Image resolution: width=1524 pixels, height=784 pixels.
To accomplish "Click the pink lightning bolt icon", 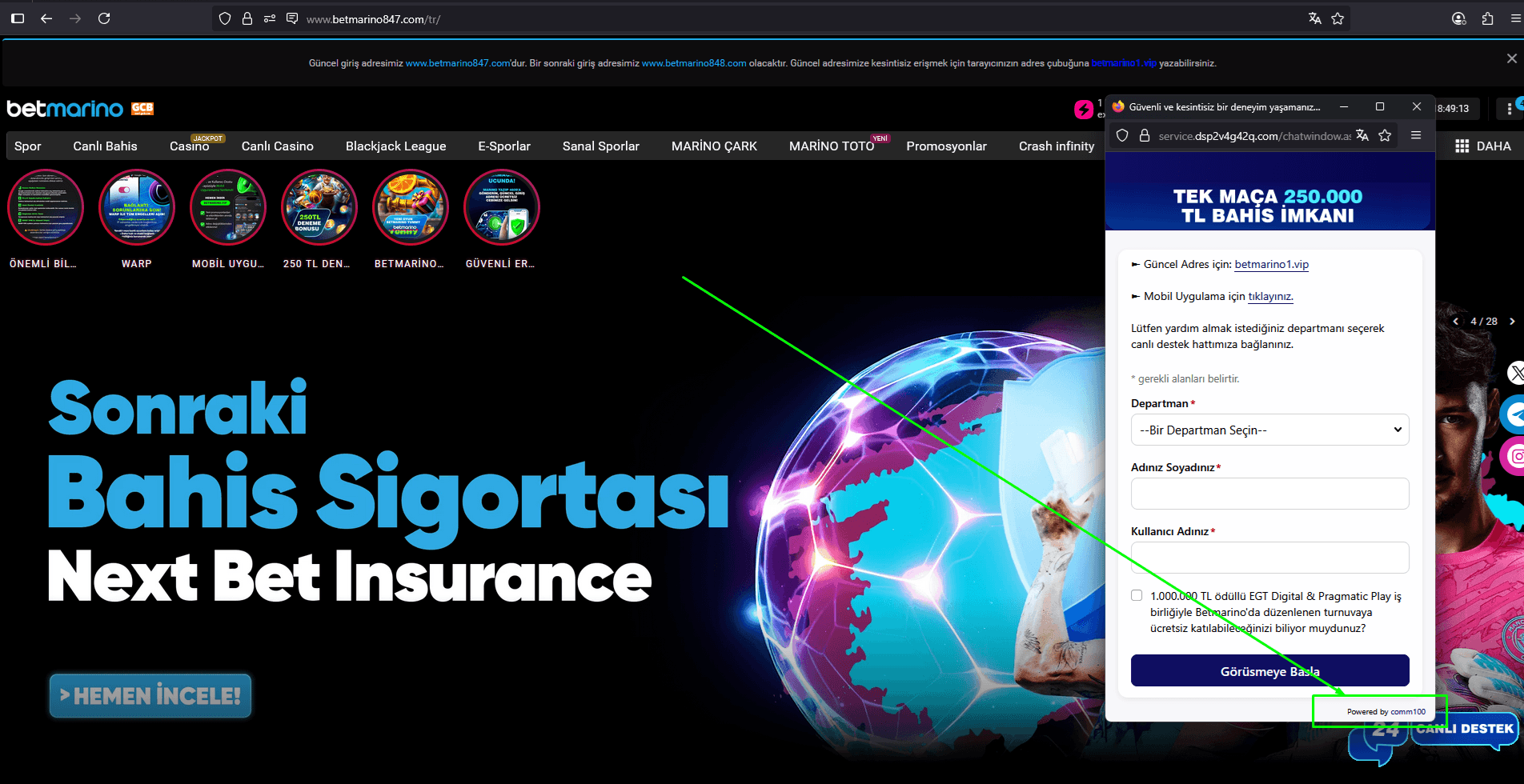I will (1083, 110).
